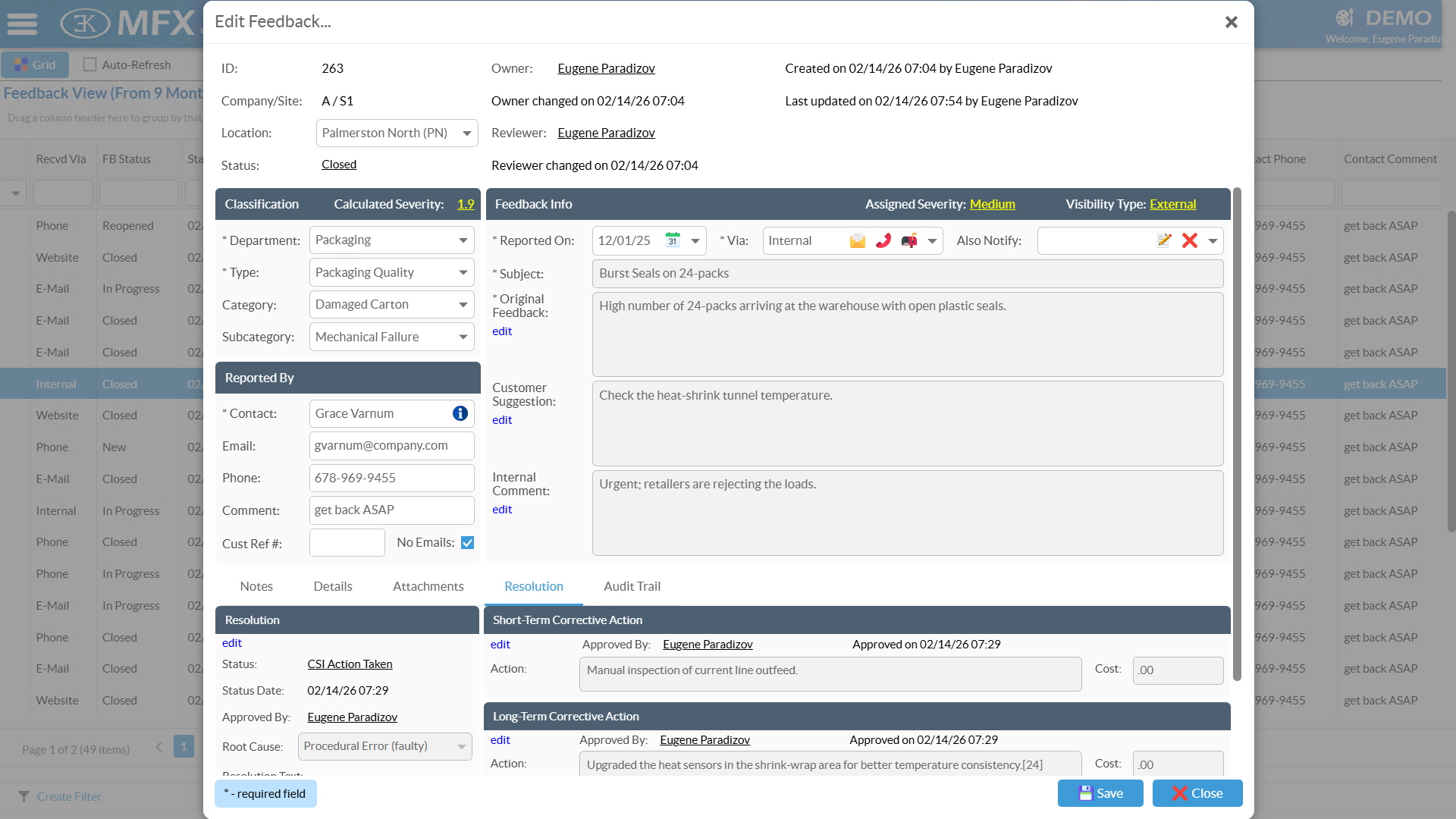Screen dimensions: 1456x819
Task: Open Owner link Eugene Paradizov
Action: [606, 68]
